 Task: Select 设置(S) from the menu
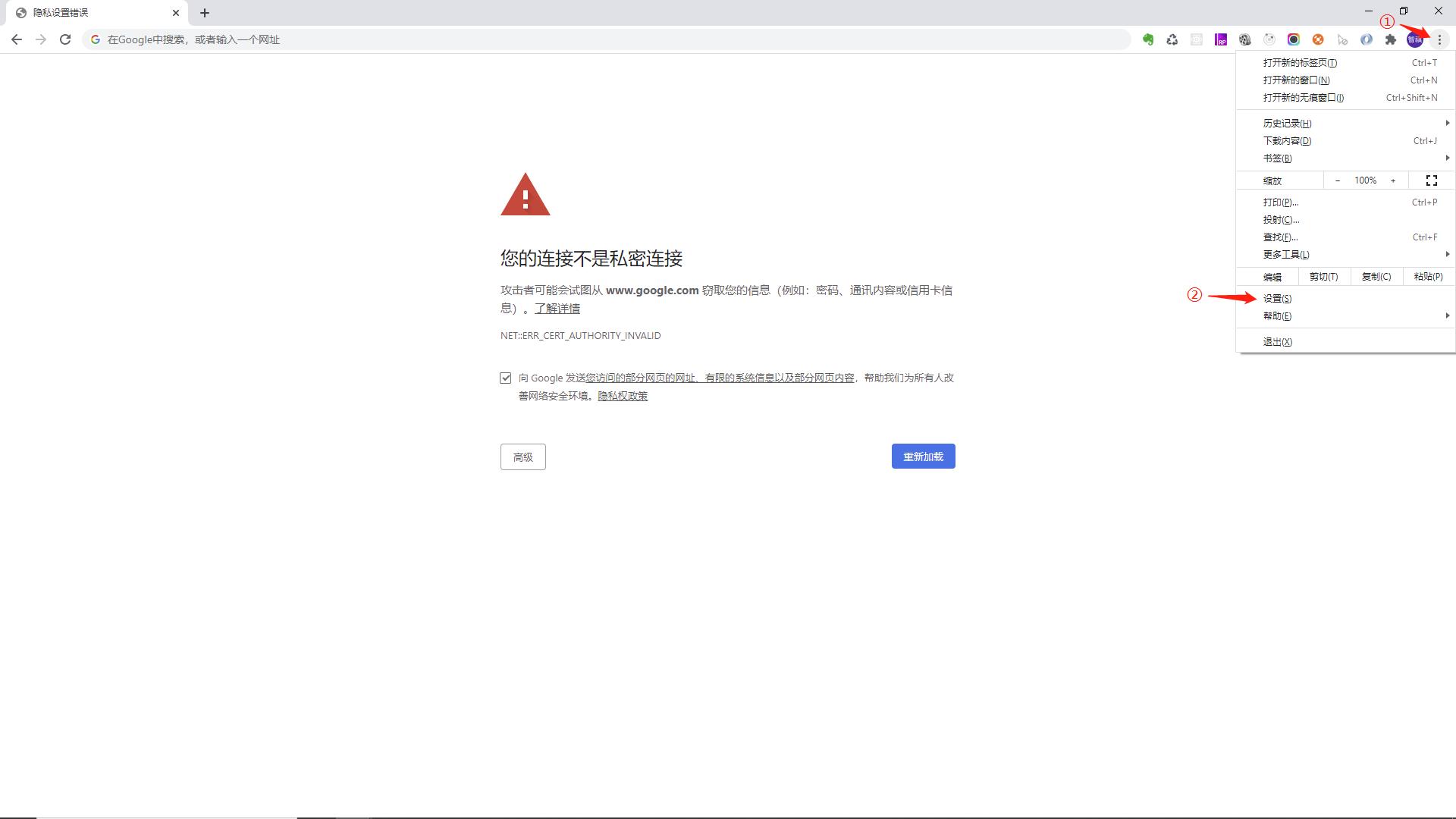click(x=1278, y=299)
